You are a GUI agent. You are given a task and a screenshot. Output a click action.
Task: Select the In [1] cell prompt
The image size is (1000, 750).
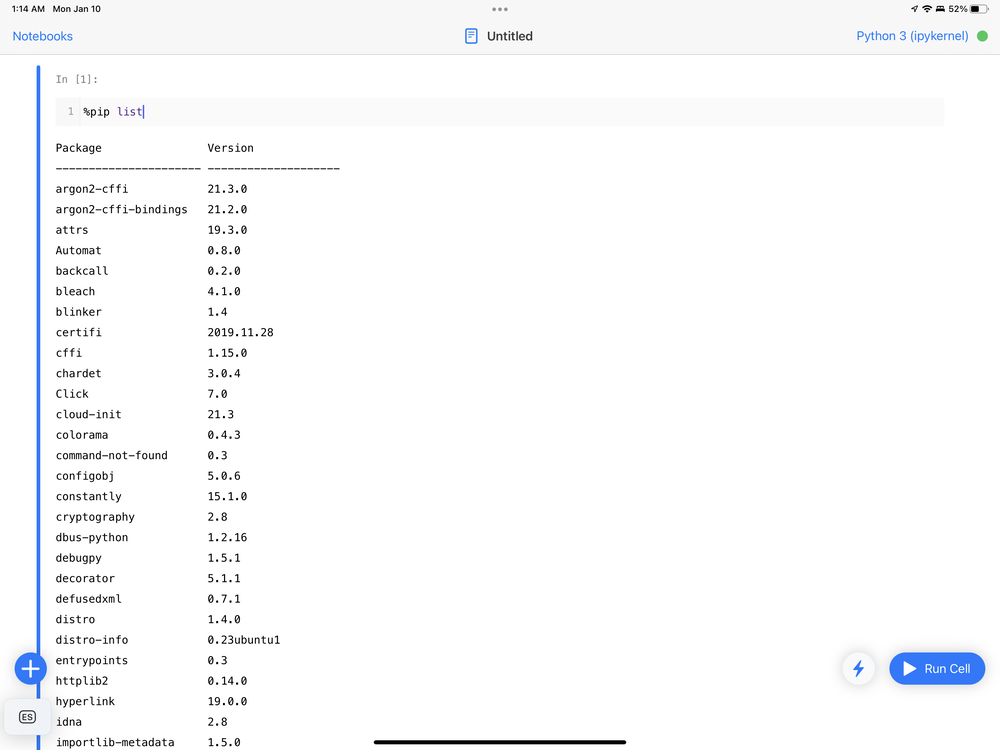77,79
